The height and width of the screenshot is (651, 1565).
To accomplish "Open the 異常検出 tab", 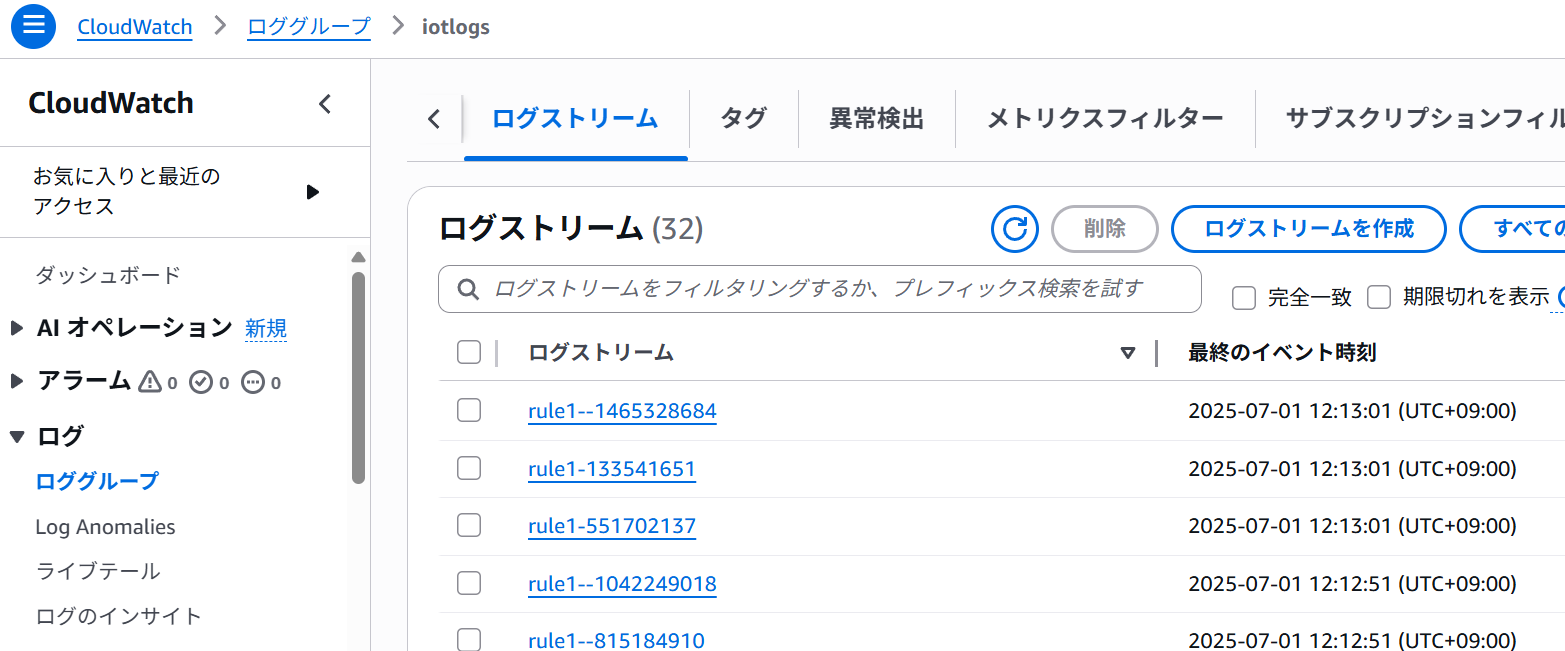I will 877,119.
